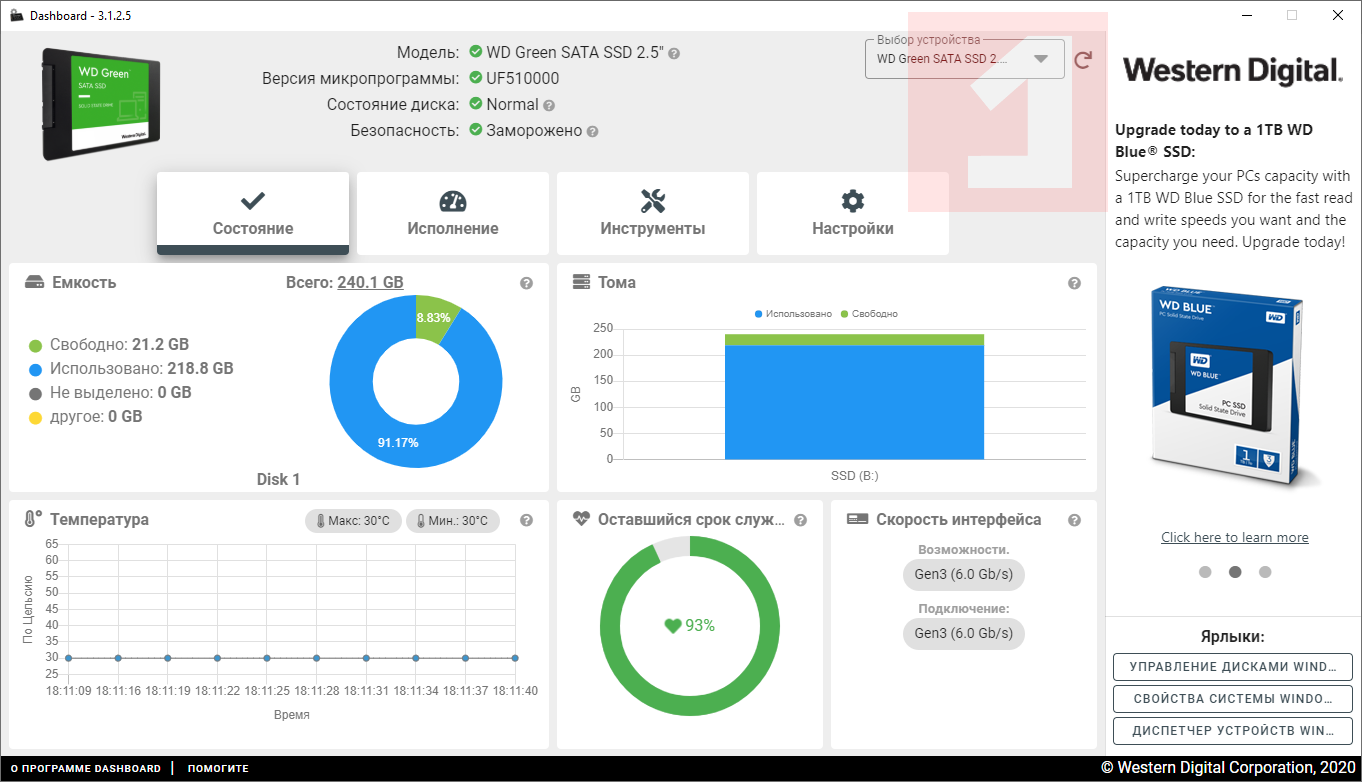The width and height of the screenshot is (1362, 782).
Task: Click green check icon beside Модель
Action: coord(476,52)
